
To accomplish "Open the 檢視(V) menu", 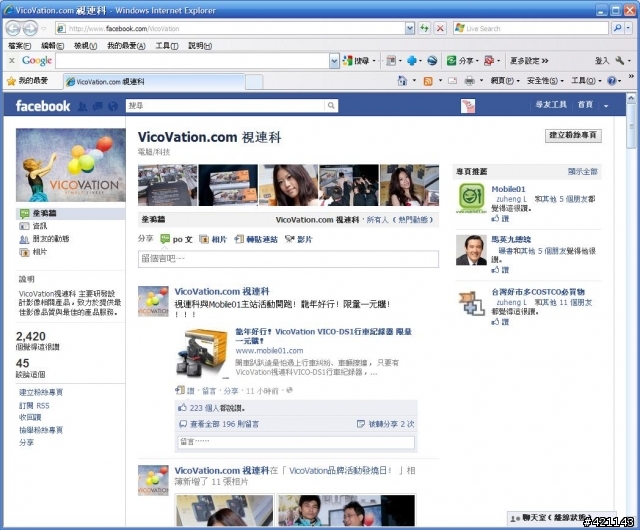I will click(x=85, y=46).
